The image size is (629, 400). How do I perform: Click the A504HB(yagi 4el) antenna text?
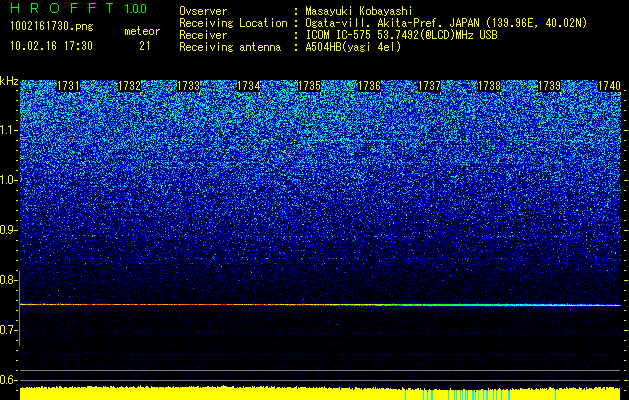[x=353, y=47]
